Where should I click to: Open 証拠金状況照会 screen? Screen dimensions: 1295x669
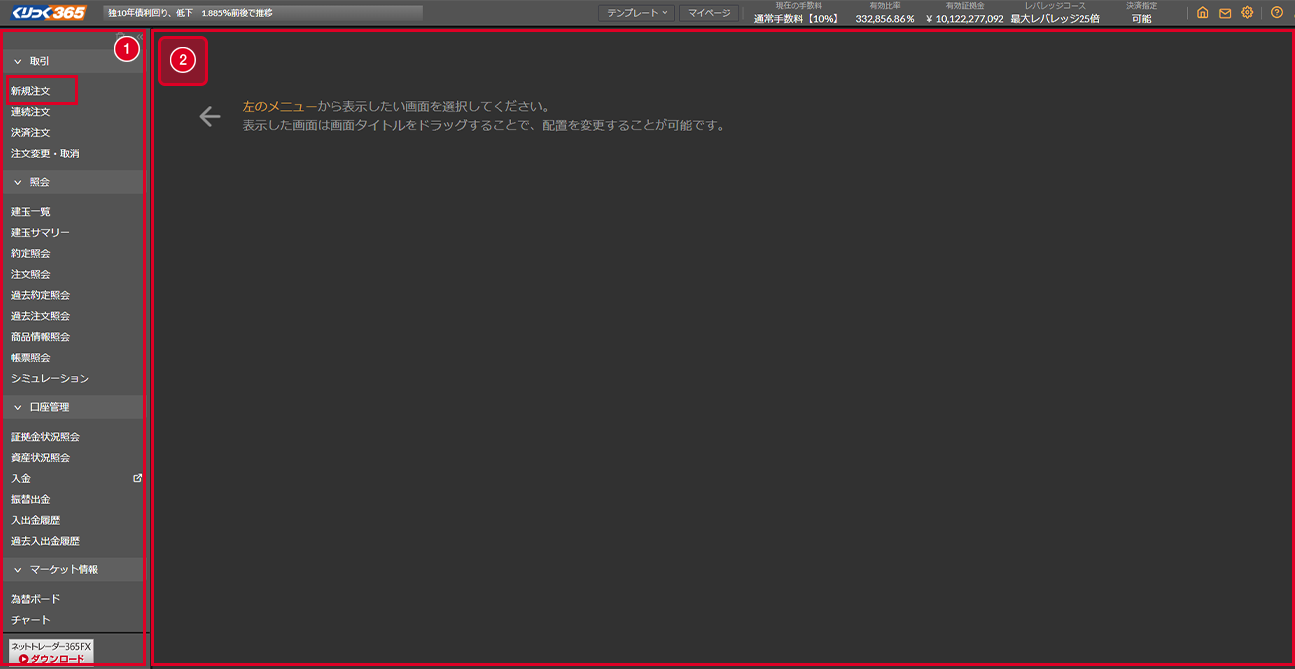[x=46, y=437]
